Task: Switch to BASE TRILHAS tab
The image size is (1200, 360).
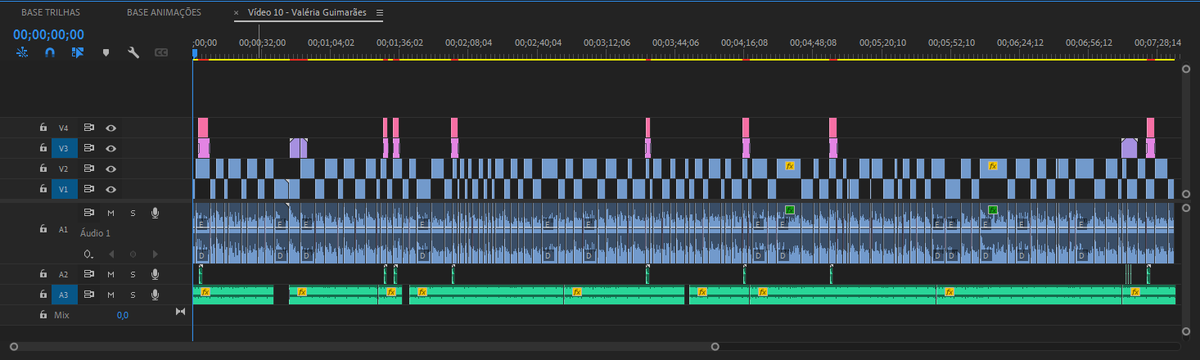Action: [x=51, y=13]
